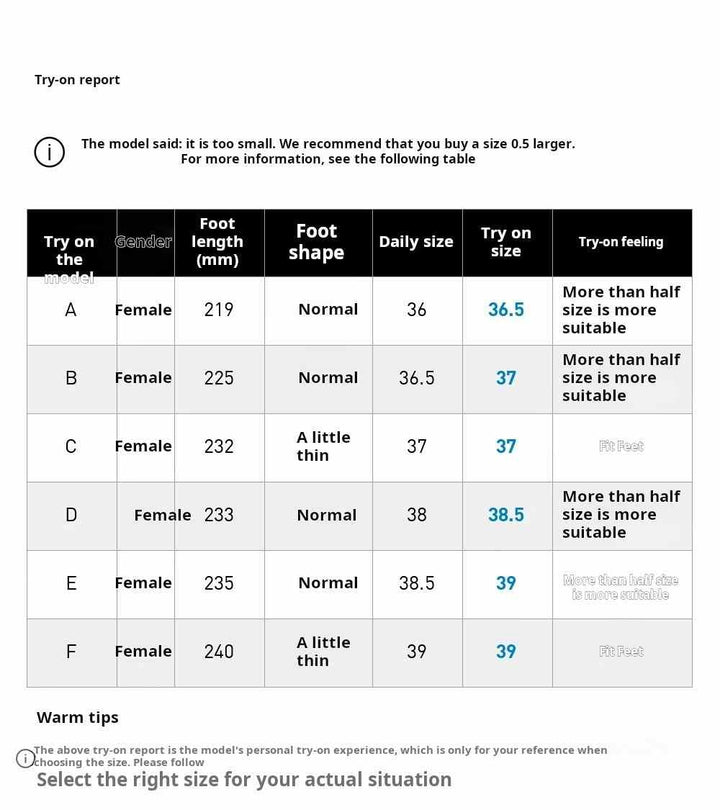Click model D's try-on feeling text
The width and height of the screenshot is (720, 810).
pos(621,515)
